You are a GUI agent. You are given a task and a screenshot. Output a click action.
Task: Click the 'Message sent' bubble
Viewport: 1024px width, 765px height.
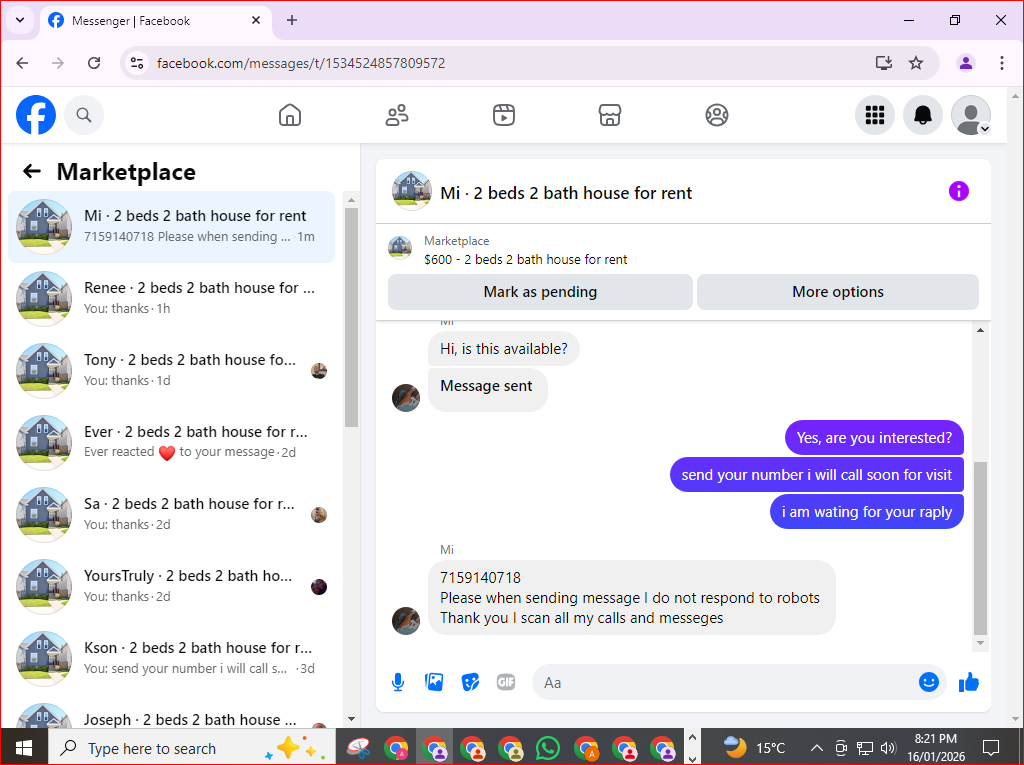coord(487,390)
